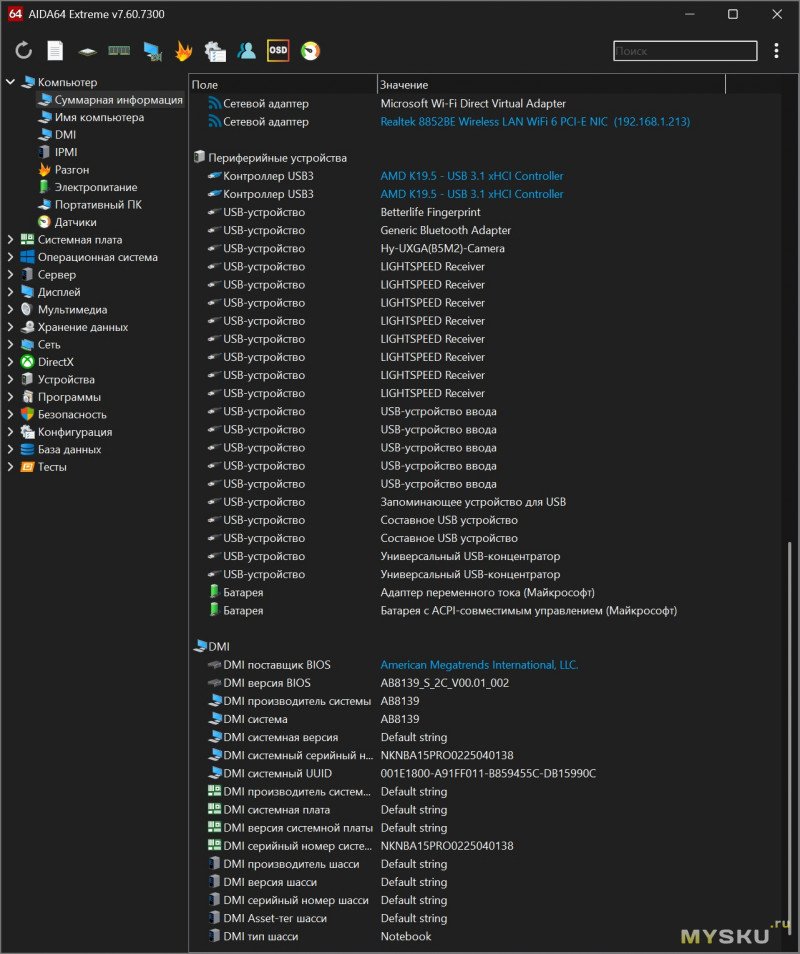
Task: Focus the Поиск search field
Action: 685,51
